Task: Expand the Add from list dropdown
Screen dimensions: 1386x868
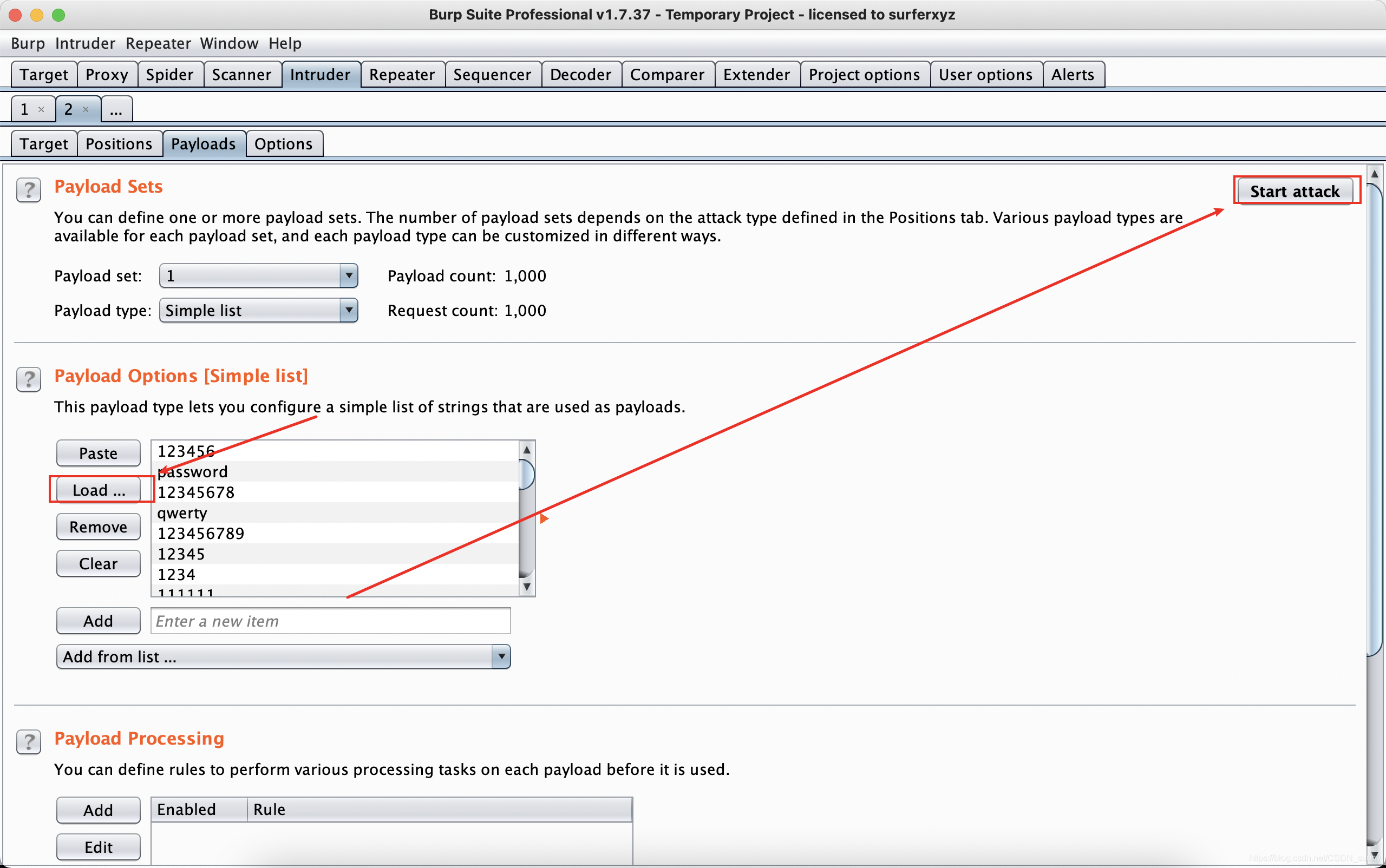Action: pyautogui.click(x=283, y=656)
